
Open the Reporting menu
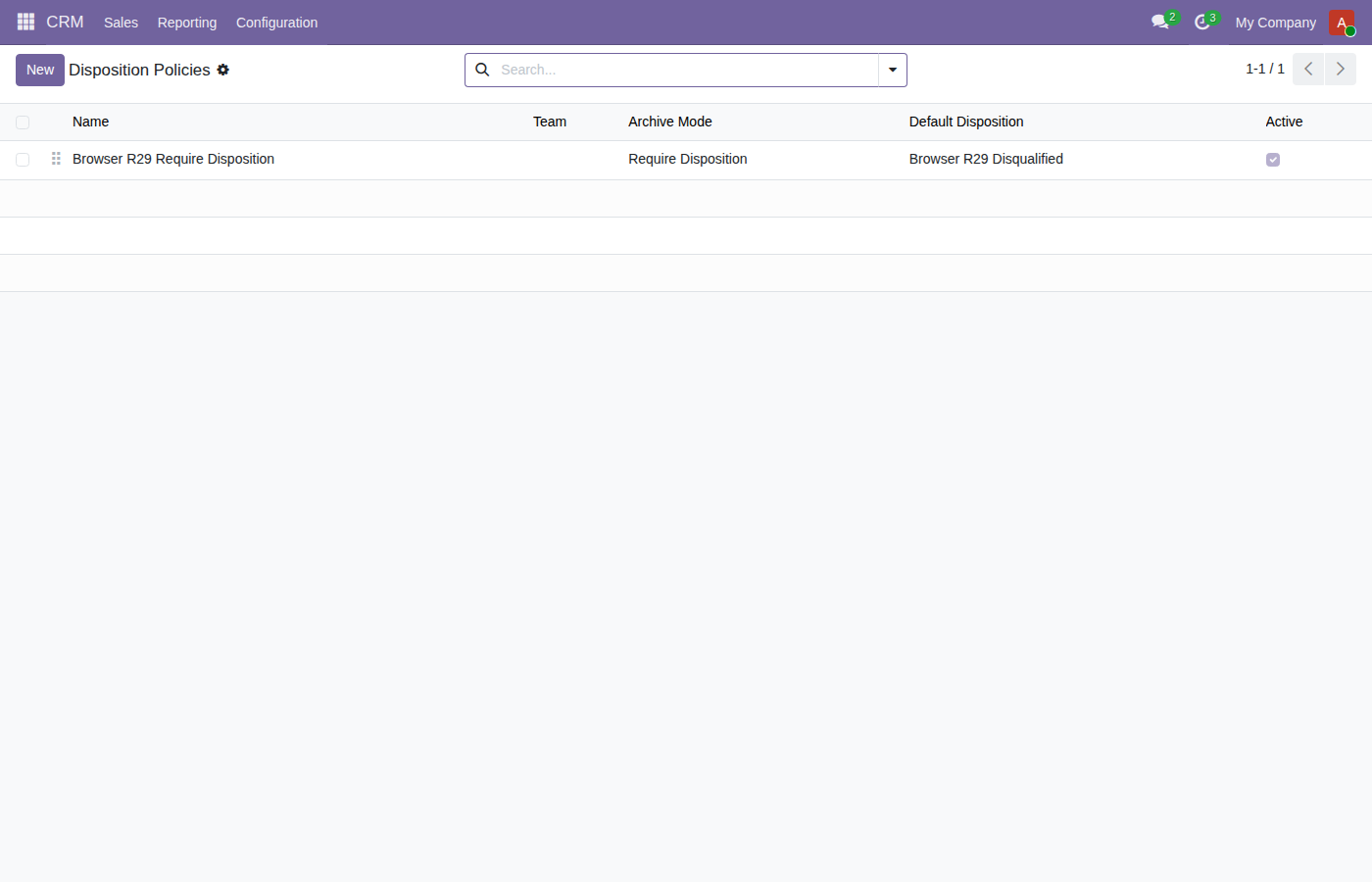click(187, 23)
